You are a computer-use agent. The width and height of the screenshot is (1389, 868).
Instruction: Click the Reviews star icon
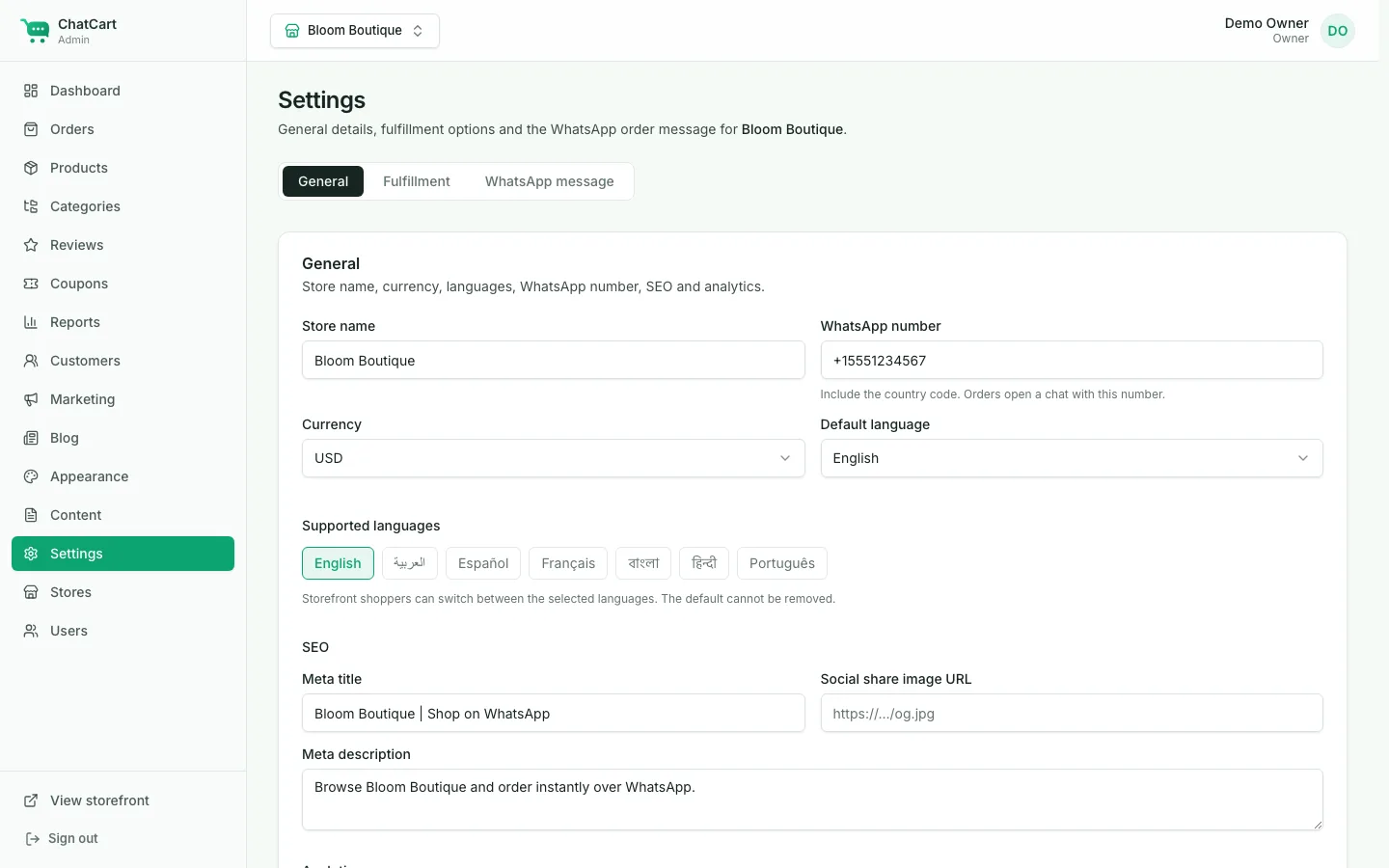[x=31, y=245]
